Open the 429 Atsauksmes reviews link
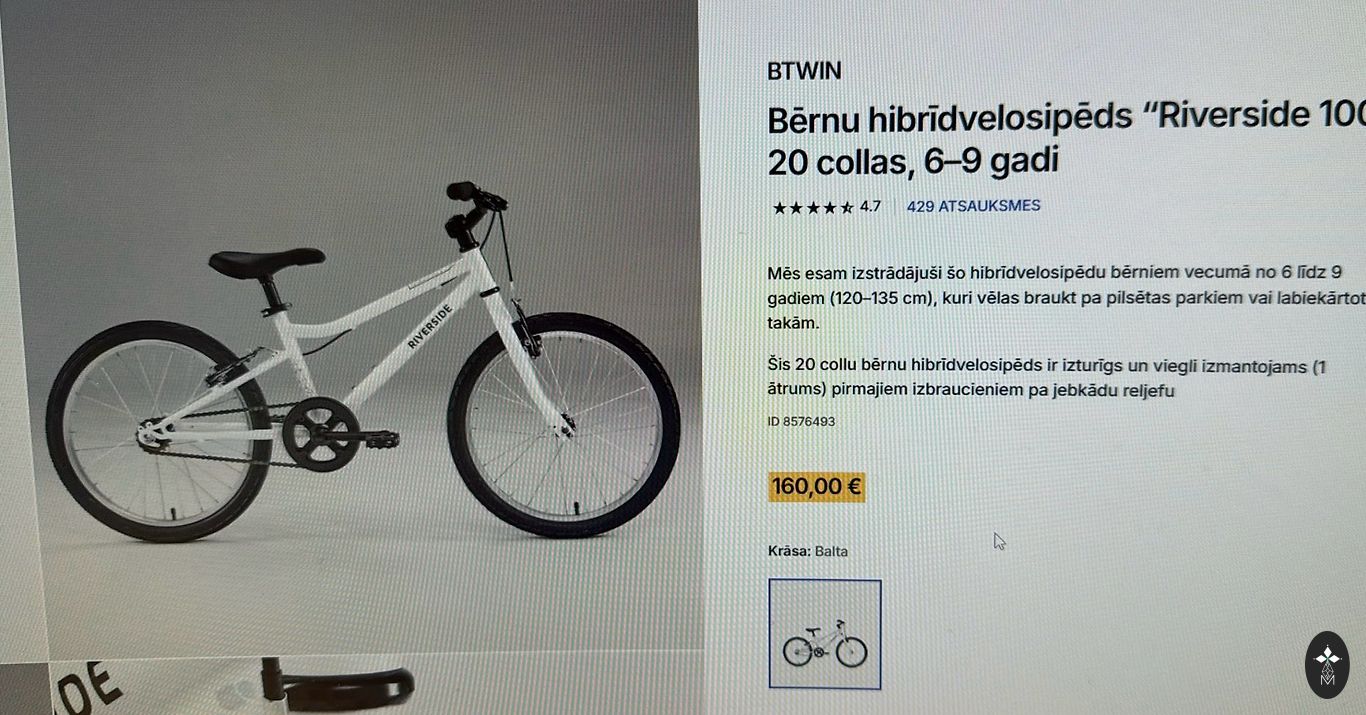This screenshot has height=715, width=1366. click(973, 206)
